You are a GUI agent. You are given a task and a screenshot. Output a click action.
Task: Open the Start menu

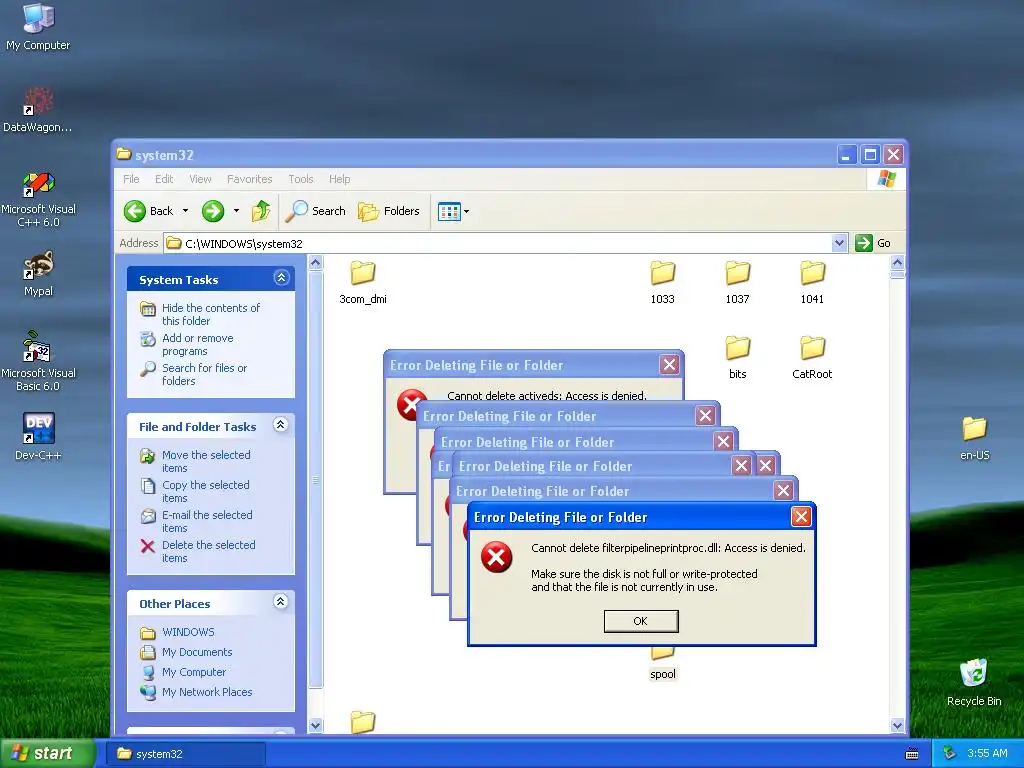coord(47,754)
